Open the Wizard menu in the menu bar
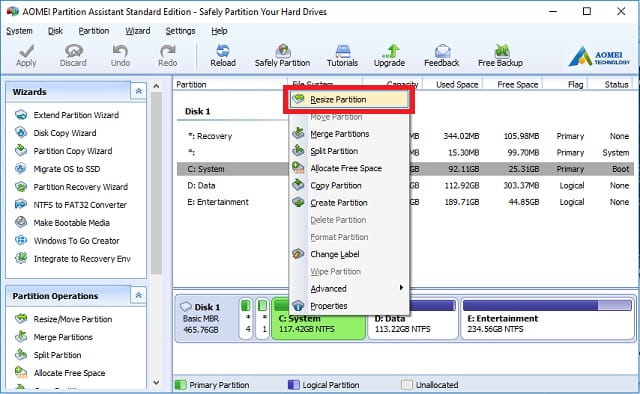 (138, 31)
